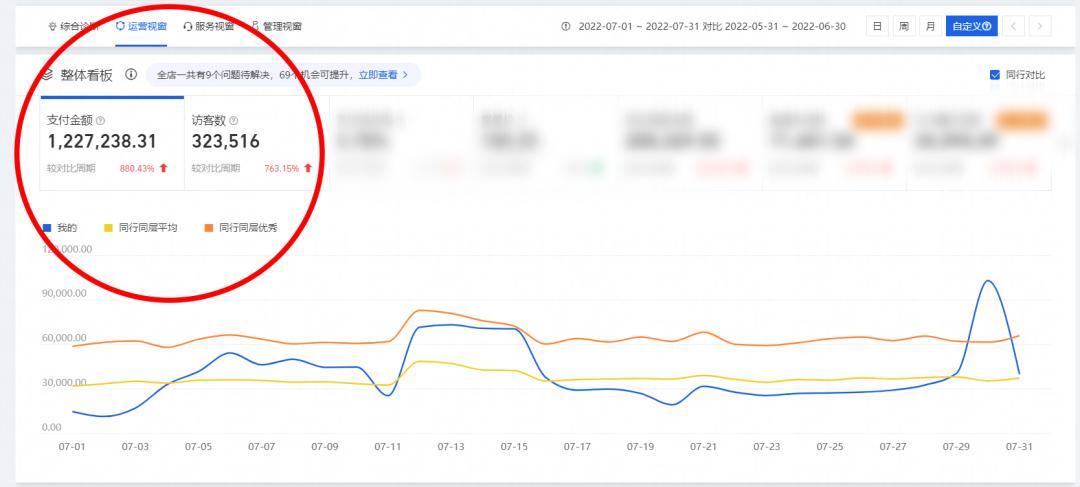Screen dimensions: 1080x487
Task: Select the 支付金额 metric card
Action: click(x=112, y=143)
